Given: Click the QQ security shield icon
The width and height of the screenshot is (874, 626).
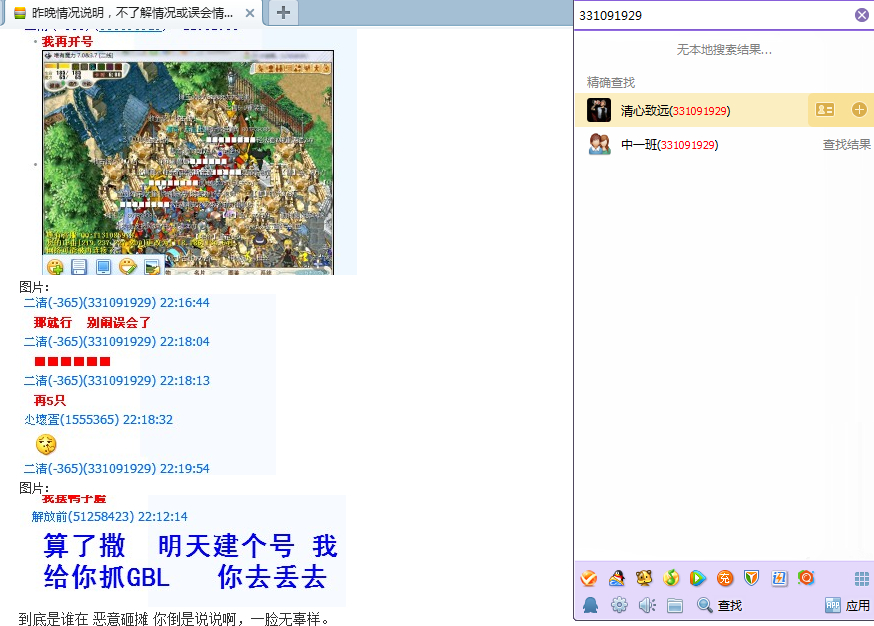Looking at the screenshot, I should (752, 578).
